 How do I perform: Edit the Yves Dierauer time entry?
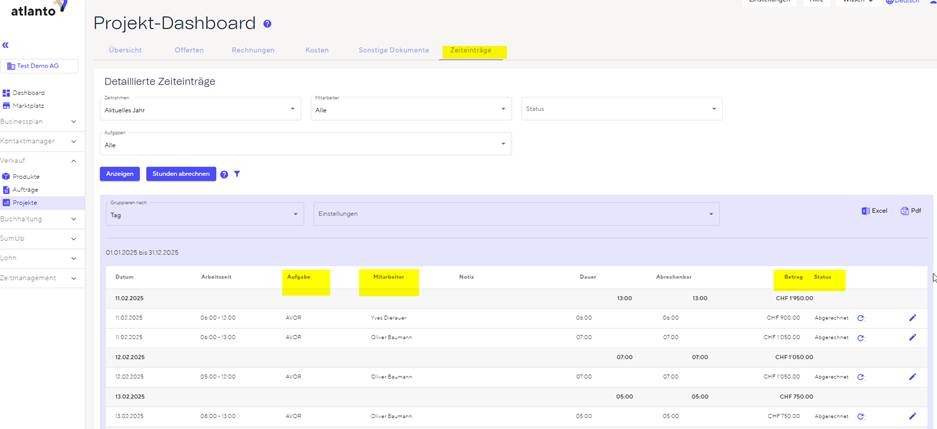(912, 318)
